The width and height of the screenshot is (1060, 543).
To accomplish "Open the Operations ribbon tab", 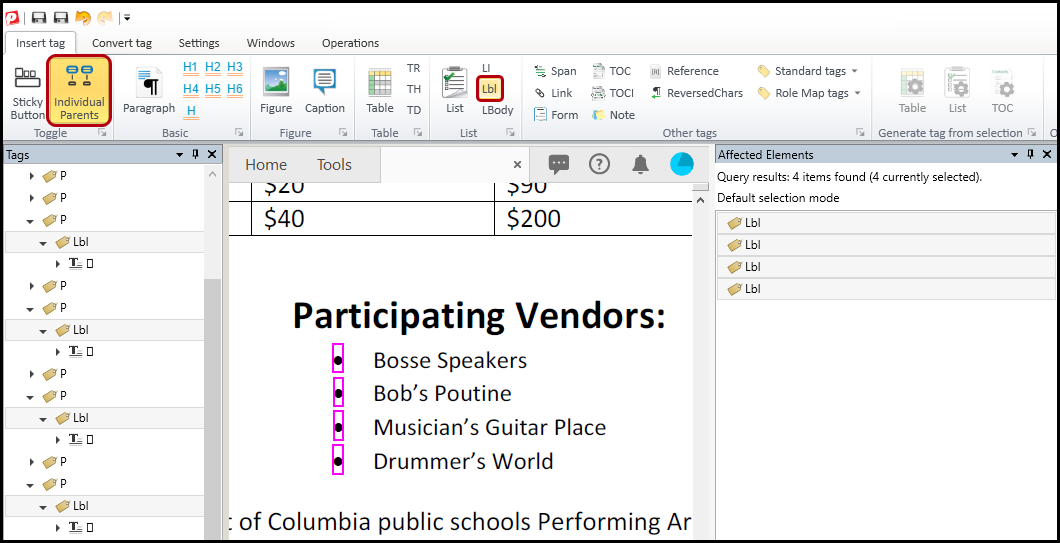I will coord(350,43).
